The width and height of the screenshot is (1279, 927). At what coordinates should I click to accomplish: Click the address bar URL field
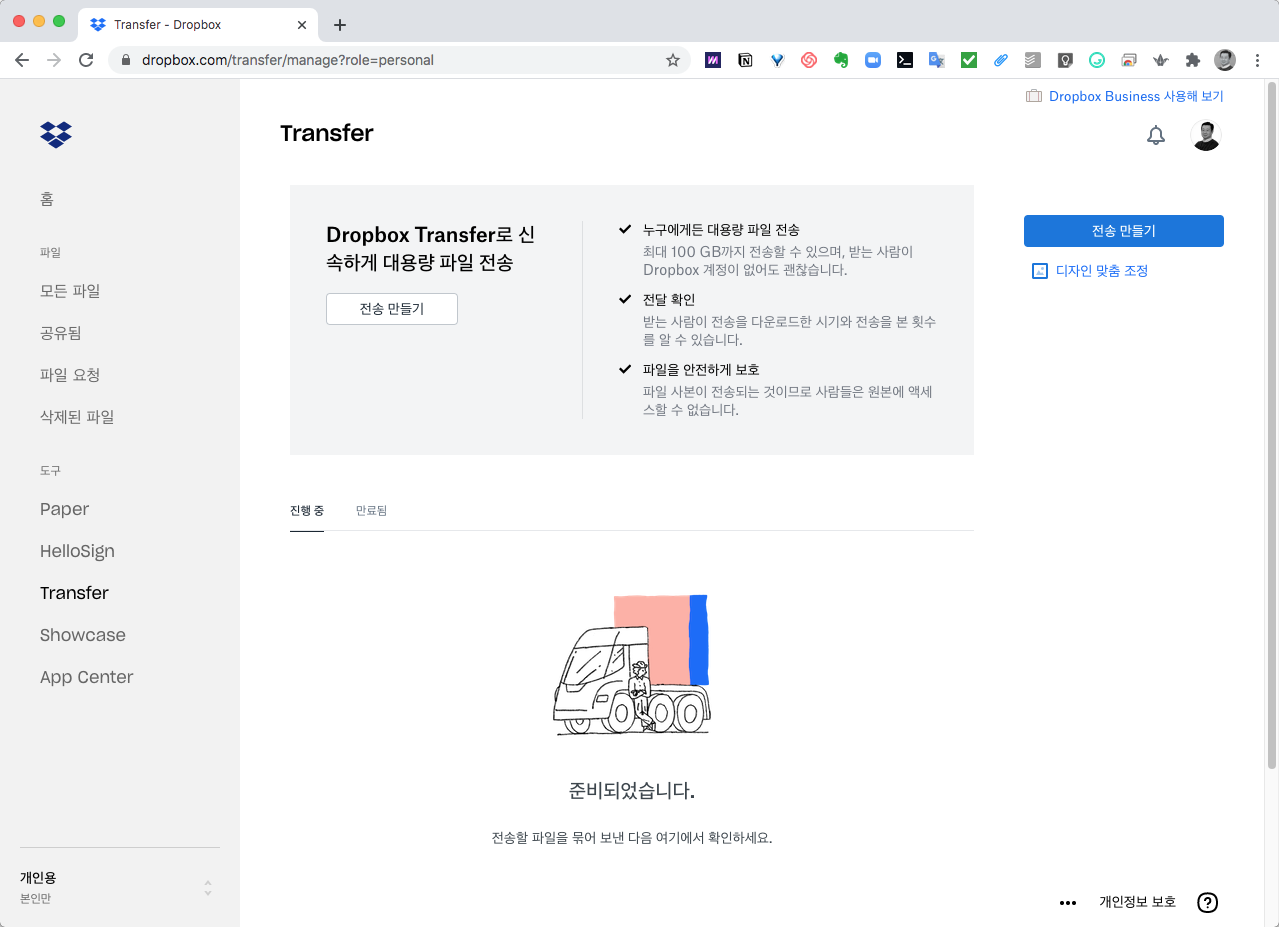tap(399, 60)
